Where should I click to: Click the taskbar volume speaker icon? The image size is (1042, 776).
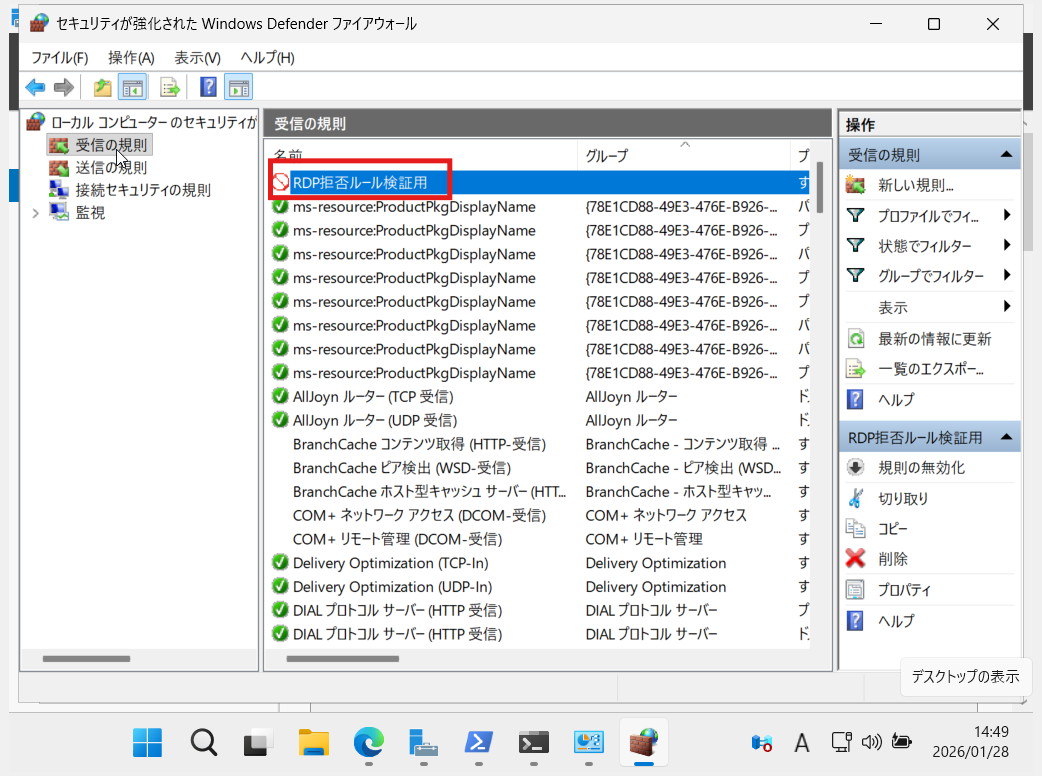pos(871,741)
